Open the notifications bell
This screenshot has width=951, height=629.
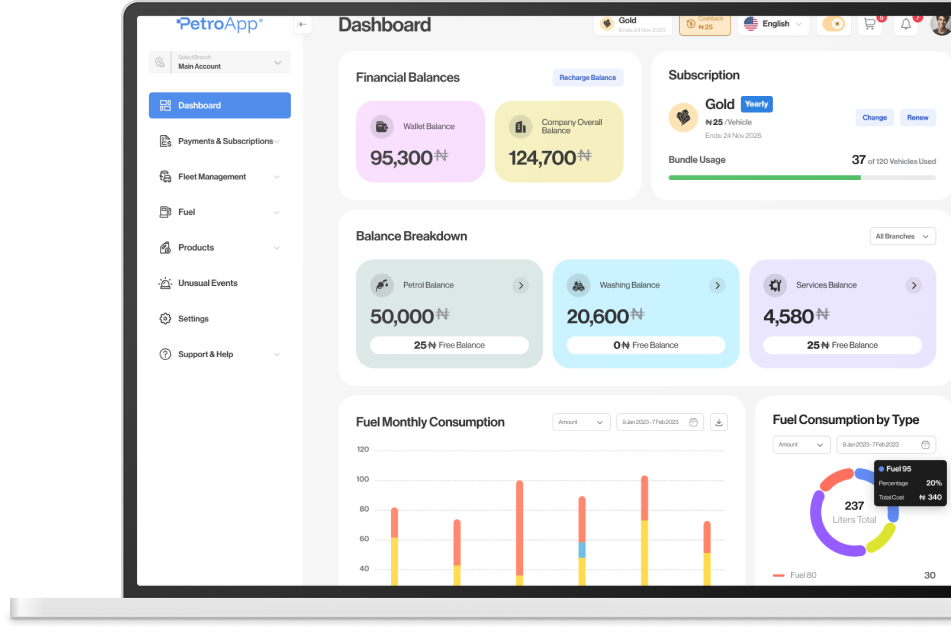(x=906, y=24)
